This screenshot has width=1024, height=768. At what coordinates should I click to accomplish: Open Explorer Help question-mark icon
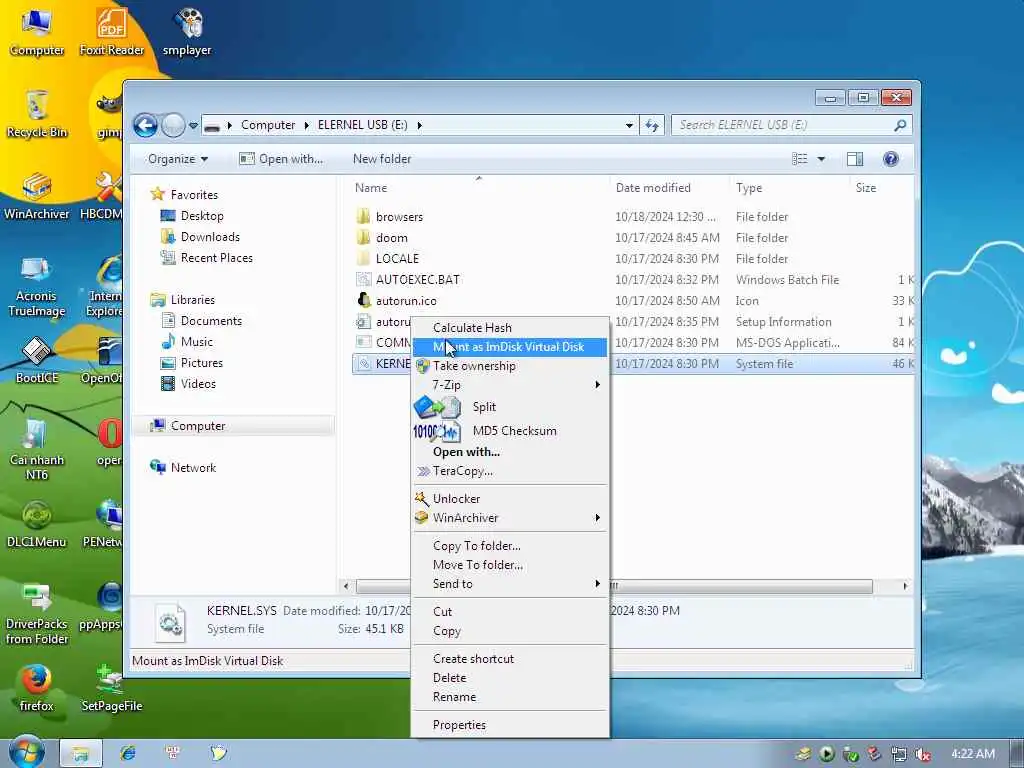pyautogui.click(x=891, y=159)
